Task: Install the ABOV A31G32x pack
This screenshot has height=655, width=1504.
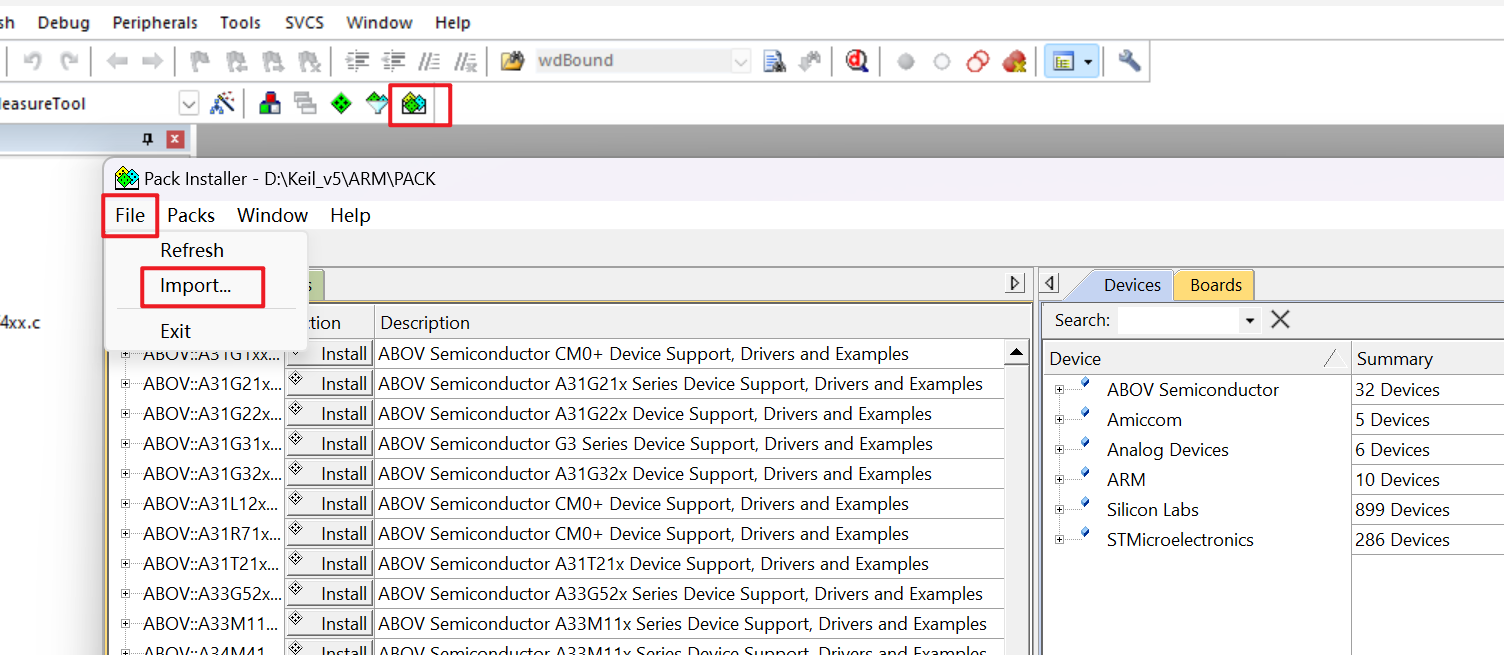Action: point(330,474)
